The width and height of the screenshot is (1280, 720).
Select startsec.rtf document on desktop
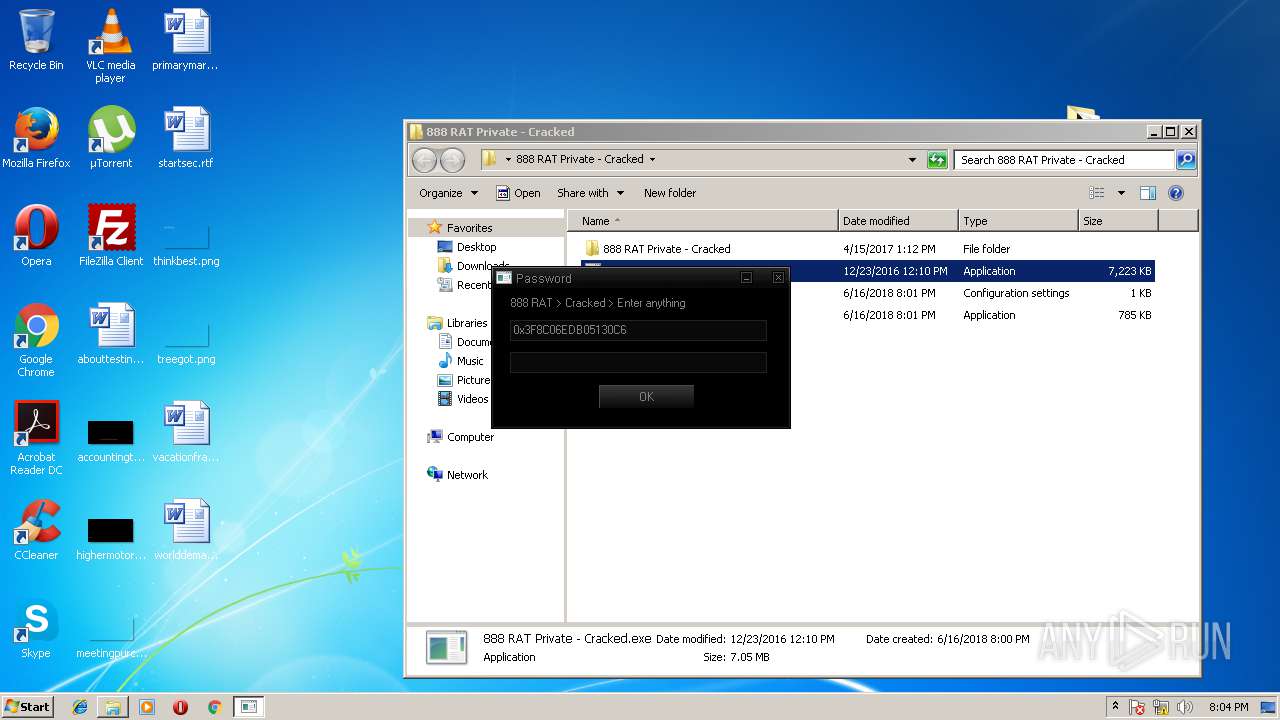click(186, 138)
